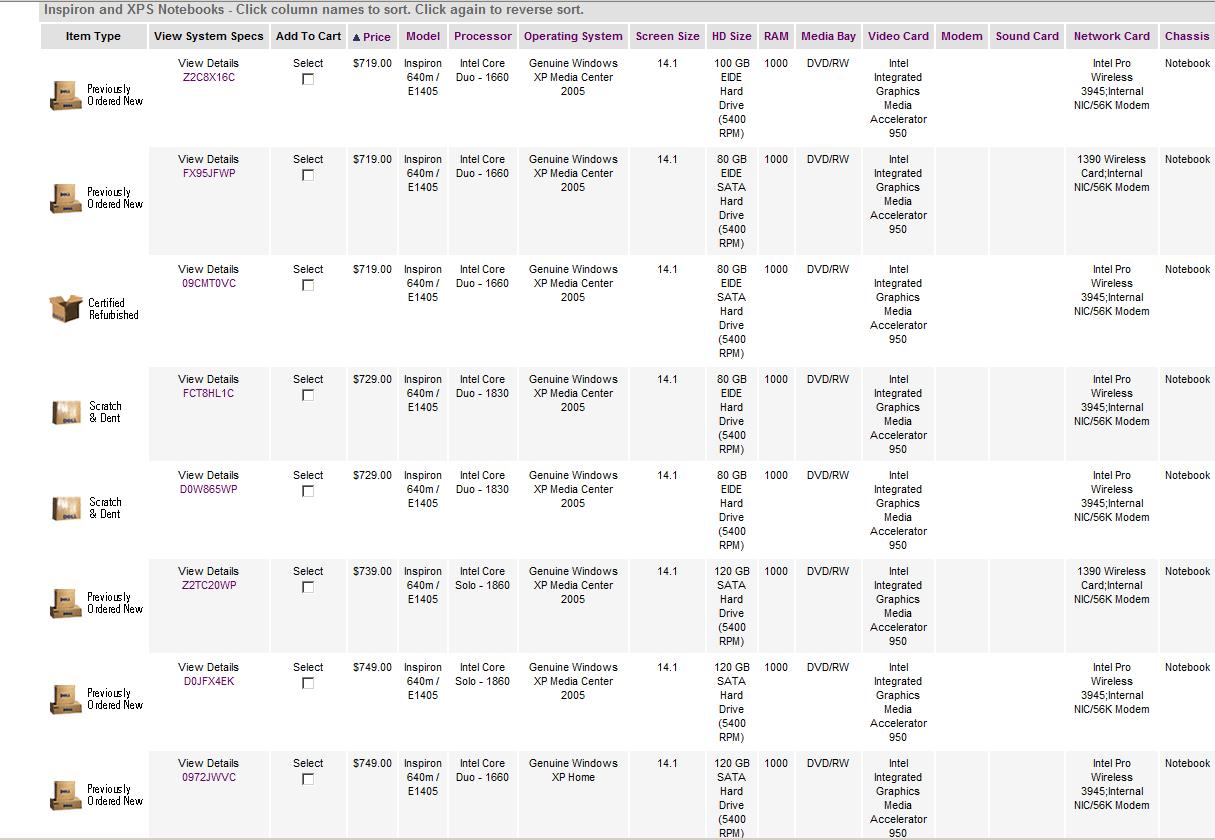Sort by the Video Card column

point(898,36)
